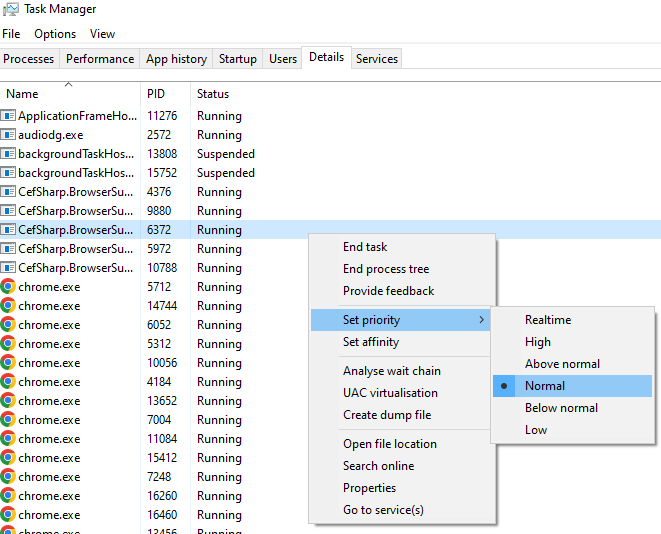This screenshot has height=534, width=661.
Task: Set priority to Realtime
Action: coord(548,320)
